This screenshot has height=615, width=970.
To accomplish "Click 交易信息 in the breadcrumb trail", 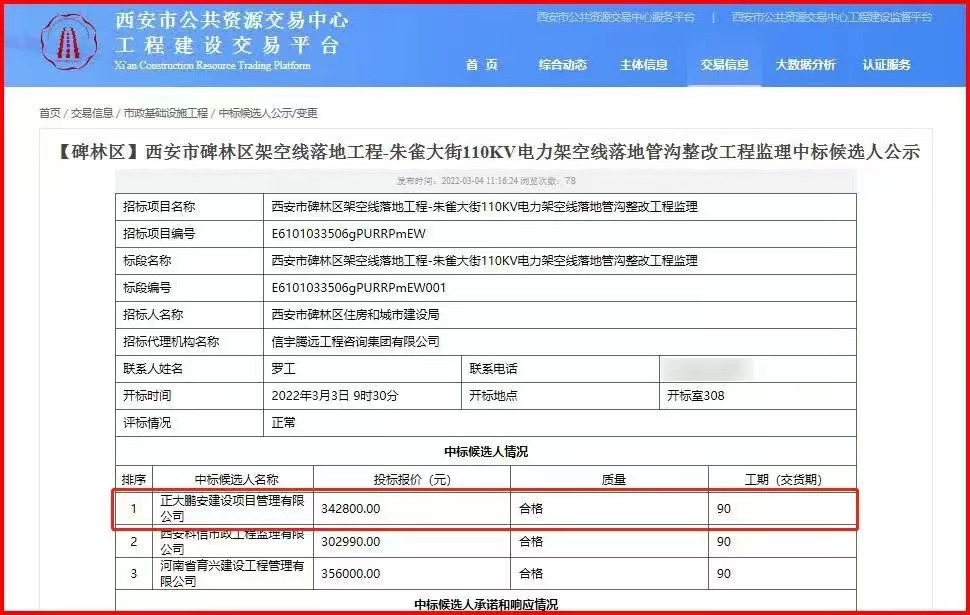I will click(x=92, y=113).
